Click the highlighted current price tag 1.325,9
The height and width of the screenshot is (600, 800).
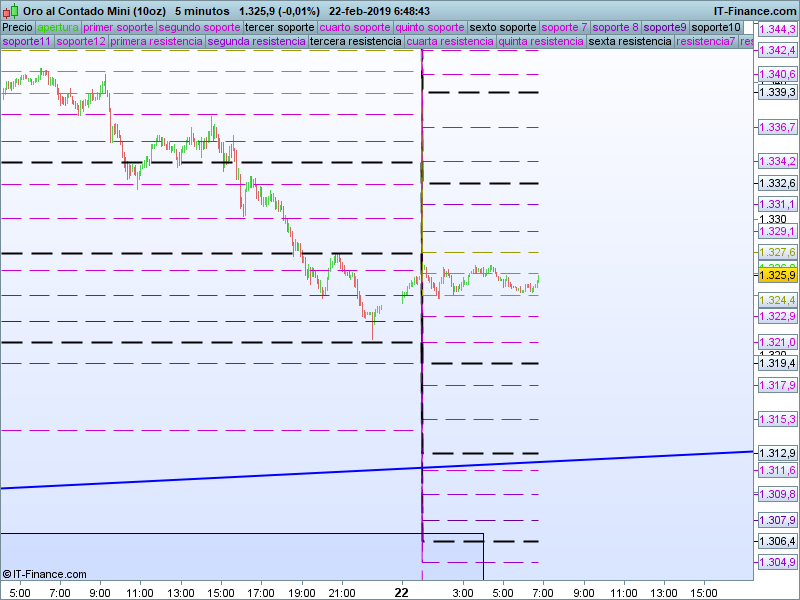pos(777,275)
